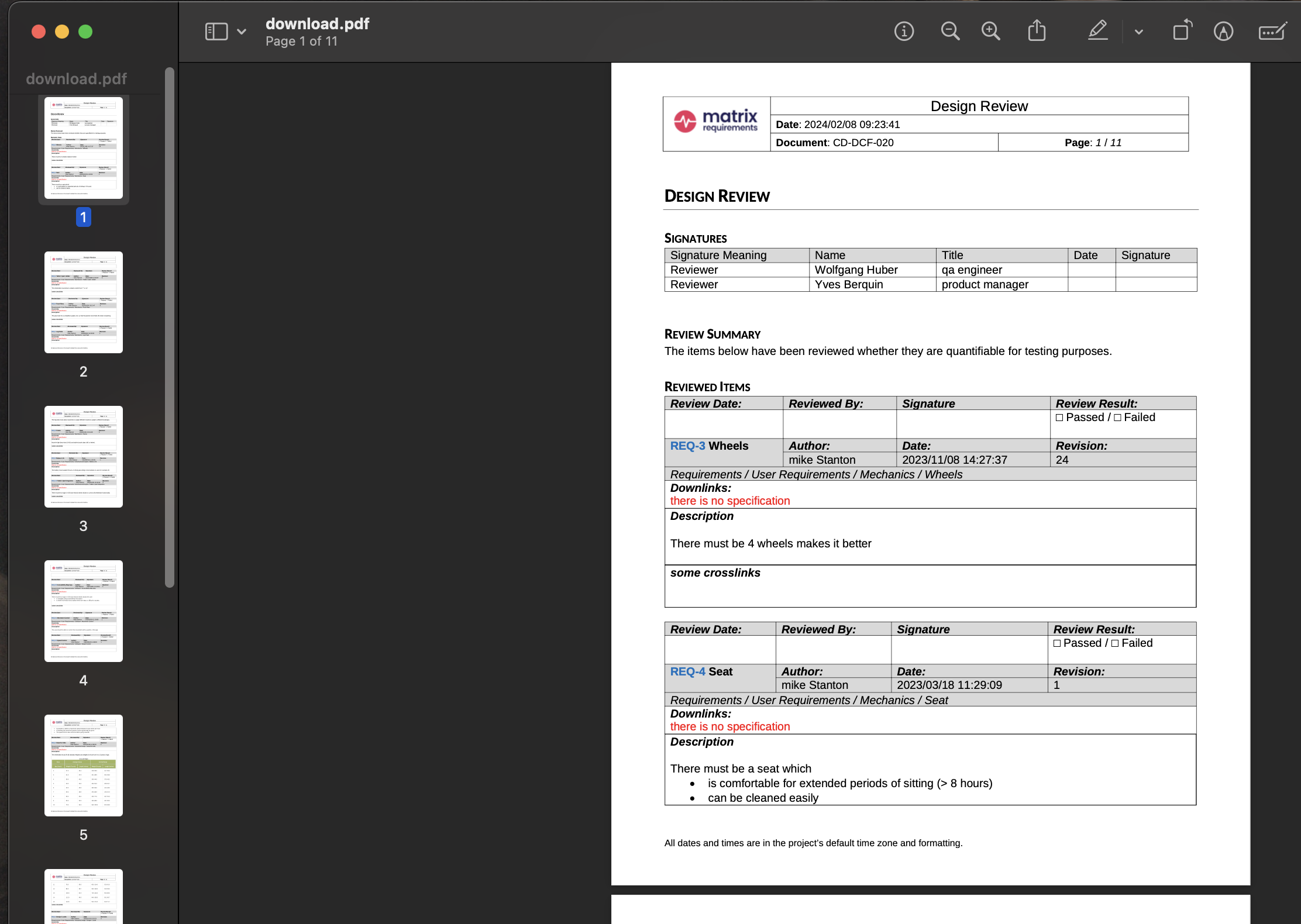Image resolution: width=1301 pixels, height=924 pixels.
Task: Click the download.pdf title in toolbar
Action: (x=317, y=23)
